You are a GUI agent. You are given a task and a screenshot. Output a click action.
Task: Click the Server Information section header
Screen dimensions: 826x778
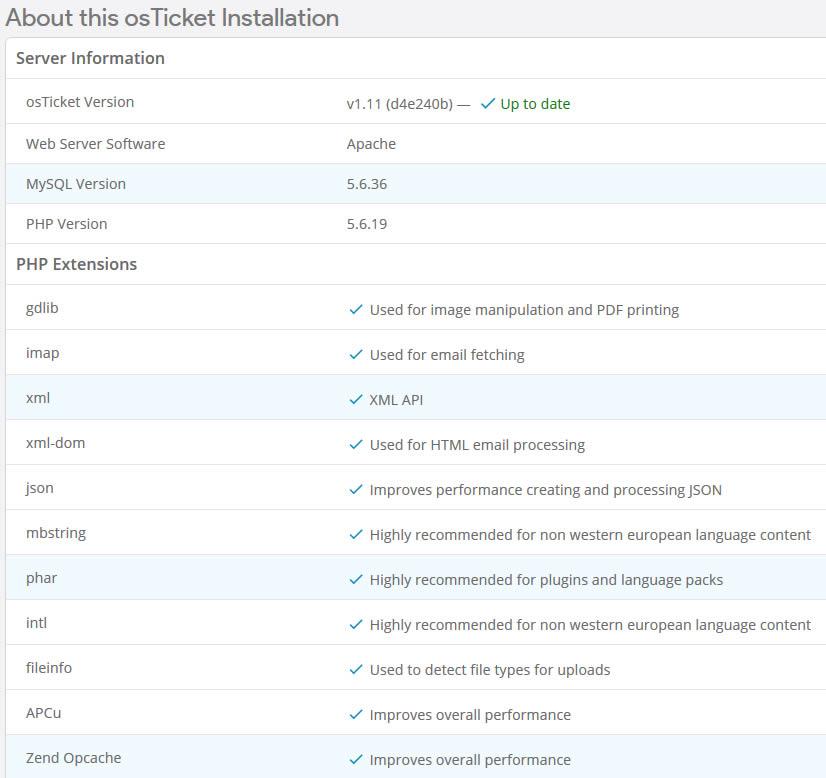tap(90, 58)
